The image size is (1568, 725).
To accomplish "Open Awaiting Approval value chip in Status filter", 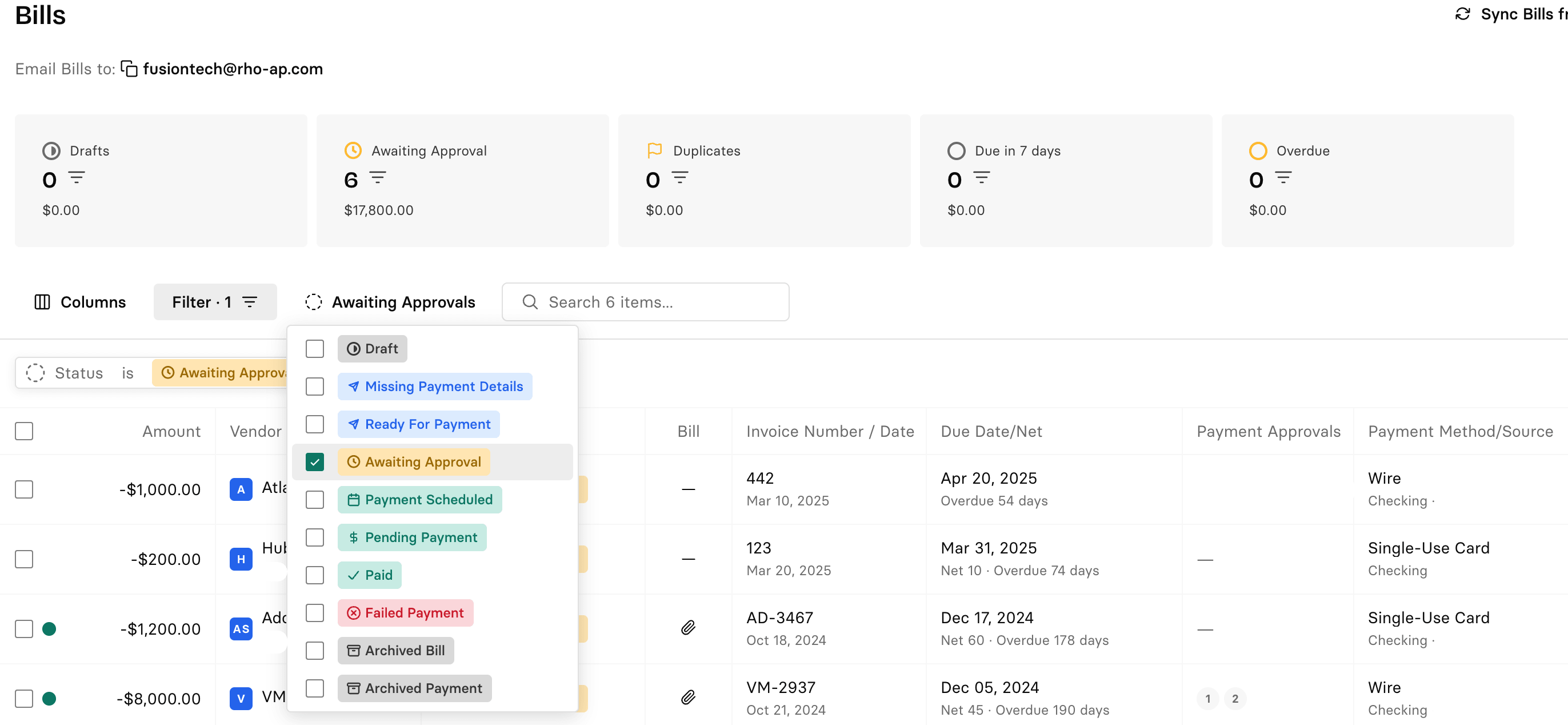I will coord(220,373).
